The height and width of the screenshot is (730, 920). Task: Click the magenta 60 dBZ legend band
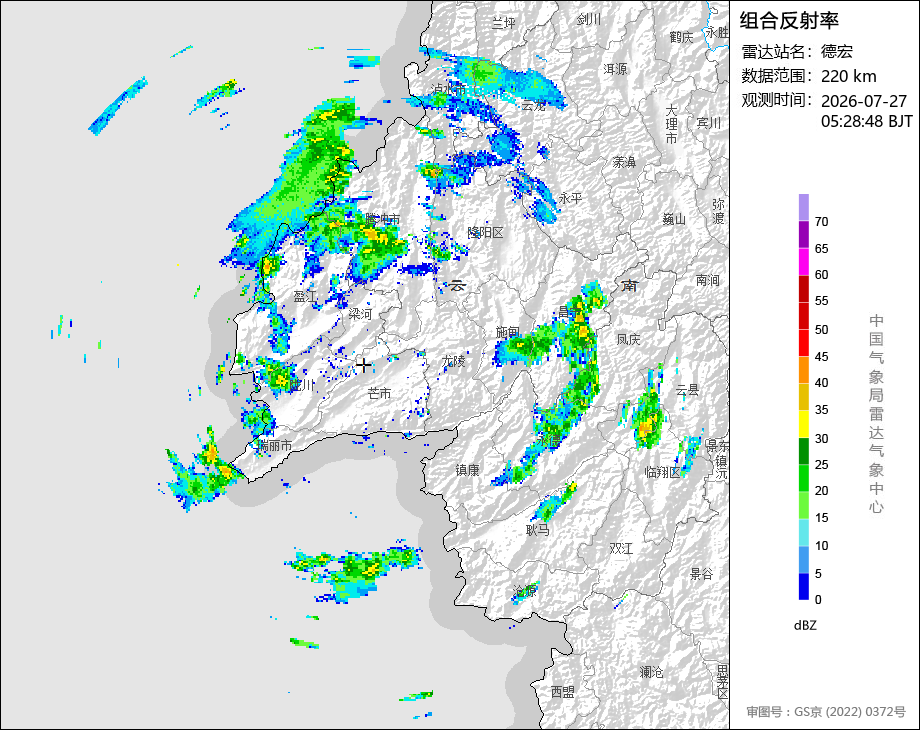tap(804, 262)
